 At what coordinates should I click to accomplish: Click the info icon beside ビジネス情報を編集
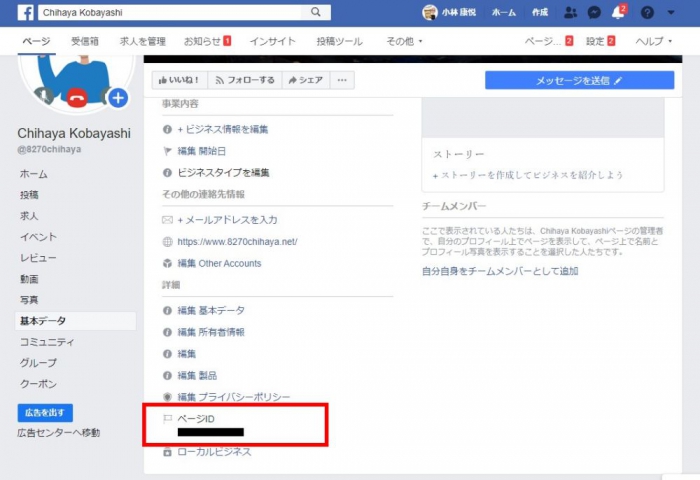tap(167, 129)
